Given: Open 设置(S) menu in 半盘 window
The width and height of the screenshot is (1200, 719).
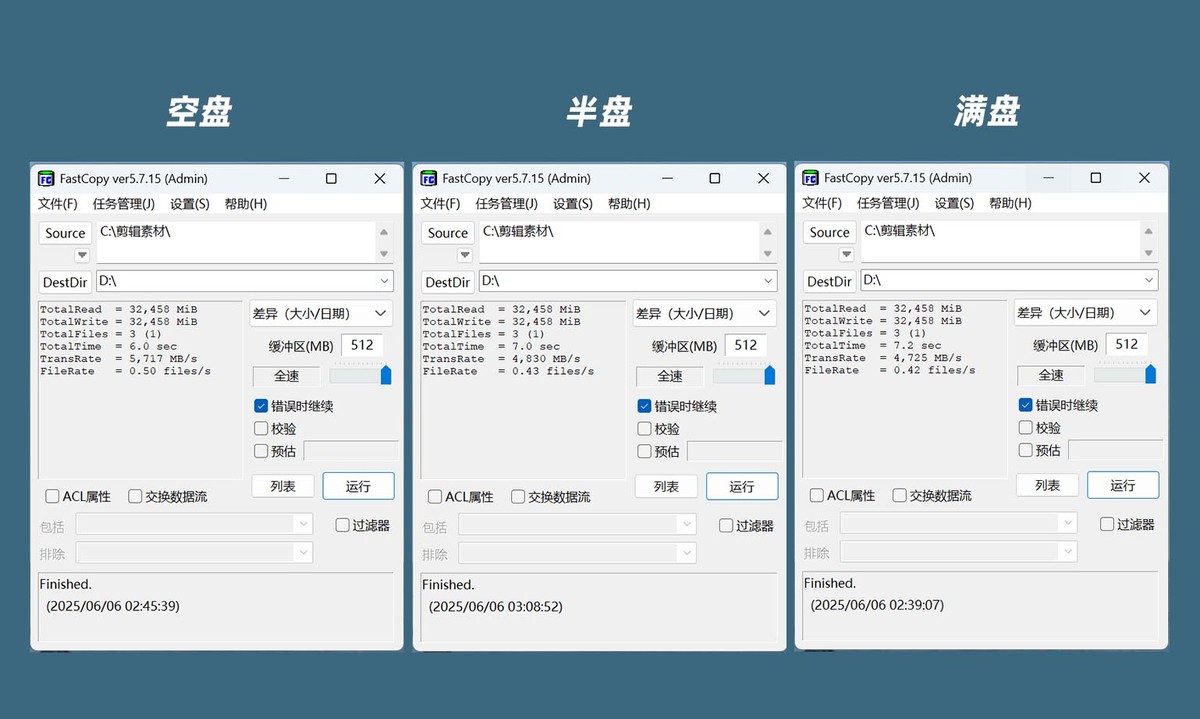Looking at the screenshot, I should (x=573, y=204).
